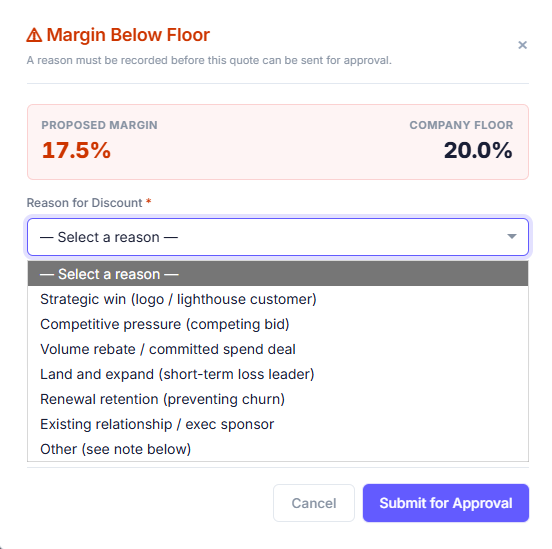Click the Margin Below Floor heading

(128, 35)
